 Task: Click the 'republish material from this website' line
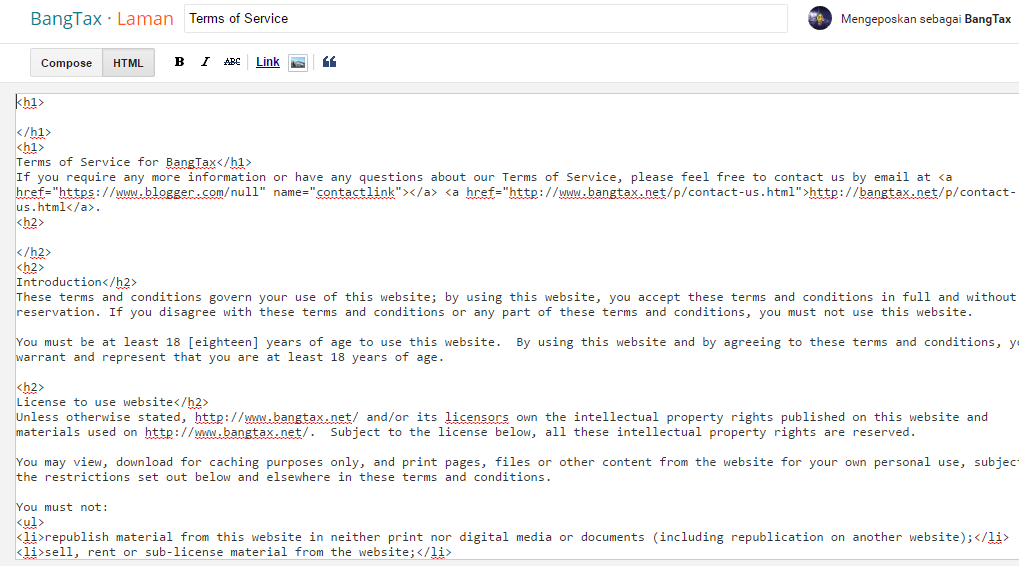click(x=513, y=537)
